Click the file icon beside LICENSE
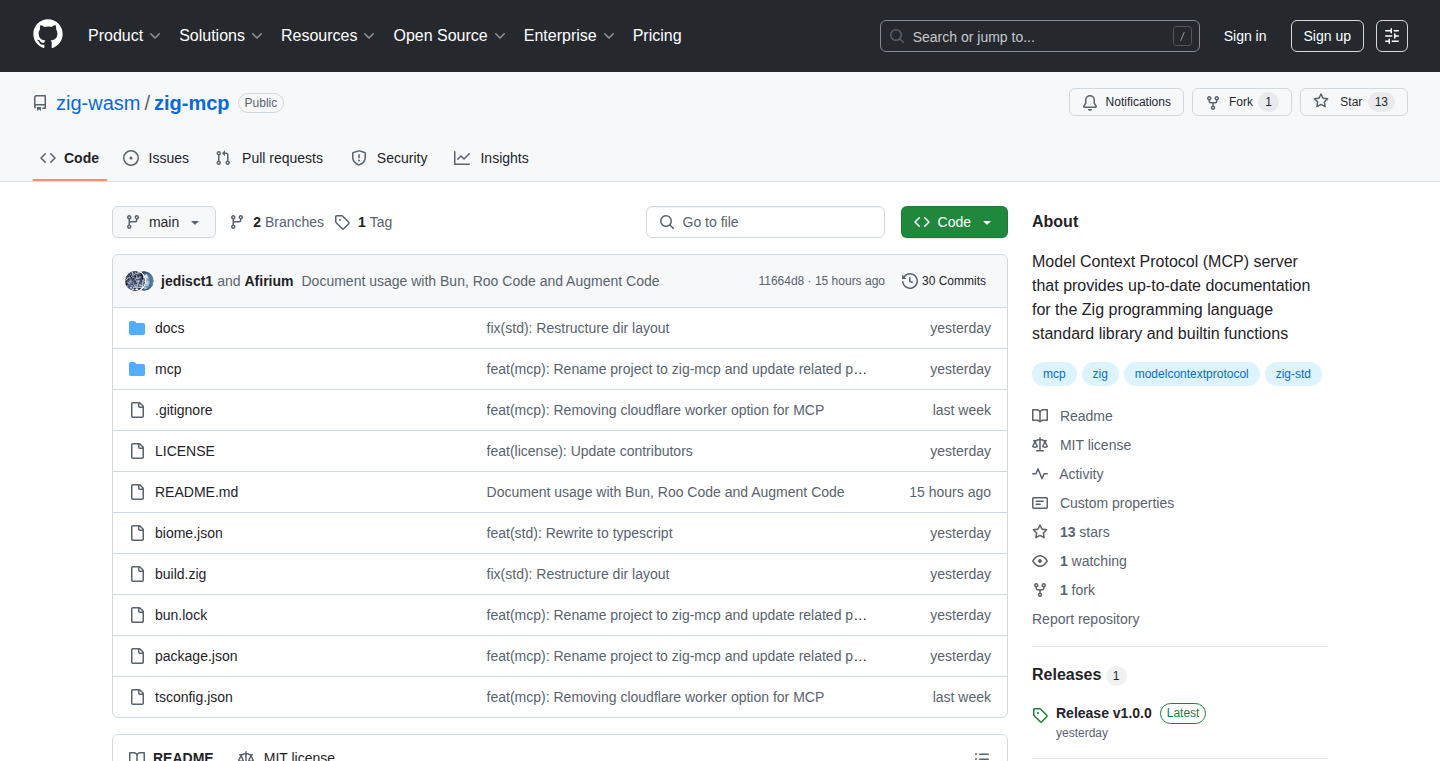 pos(137,451)
